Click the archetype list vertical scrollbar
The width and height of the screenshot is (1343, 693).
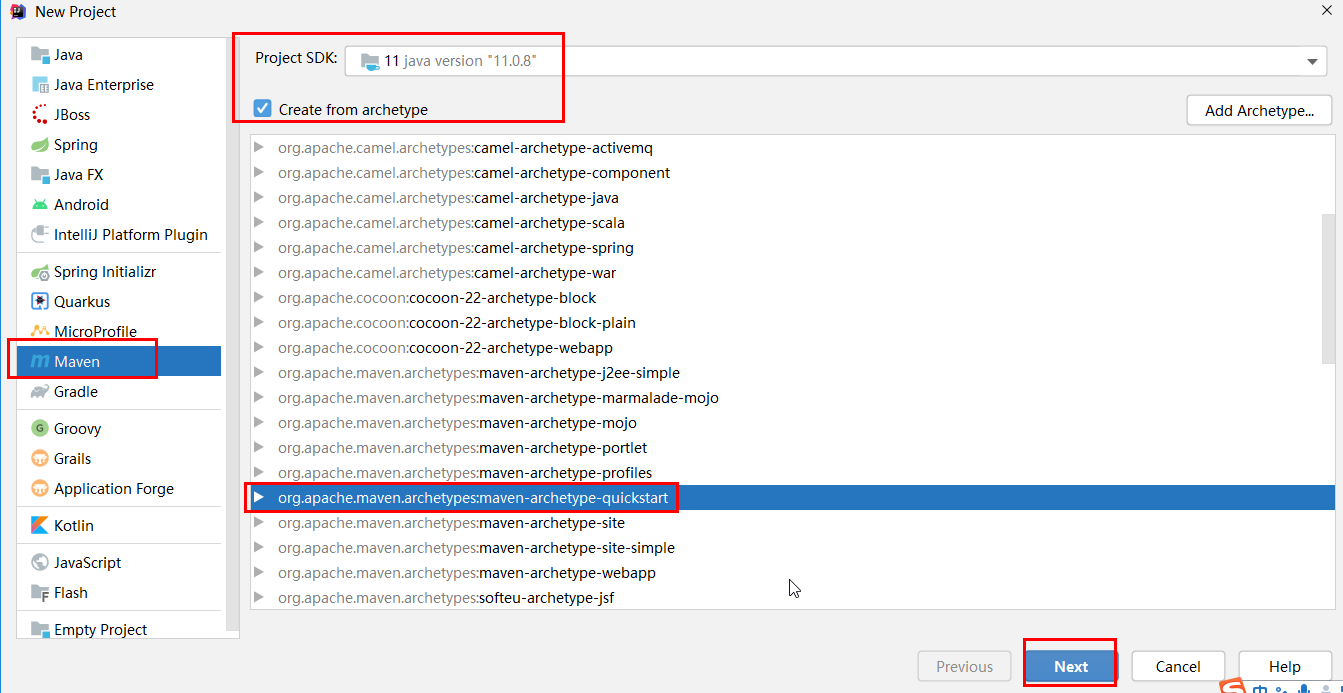coord(1328,288)
